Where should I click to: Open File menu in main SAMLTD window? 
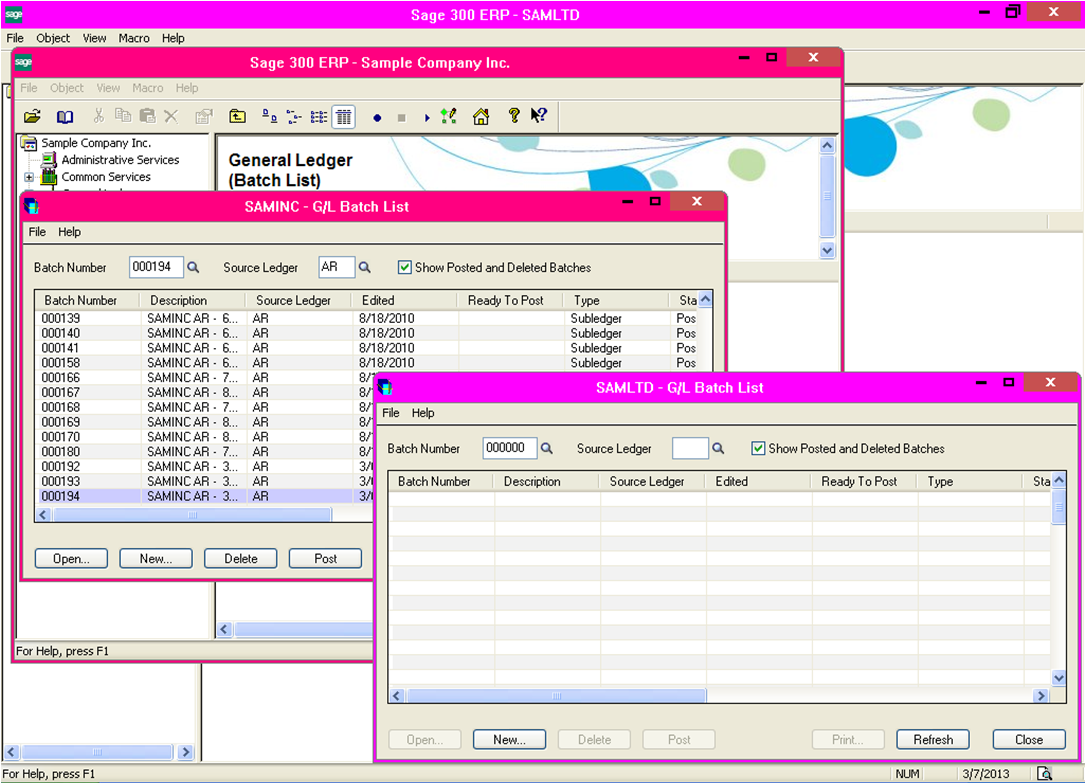(15, 38)
